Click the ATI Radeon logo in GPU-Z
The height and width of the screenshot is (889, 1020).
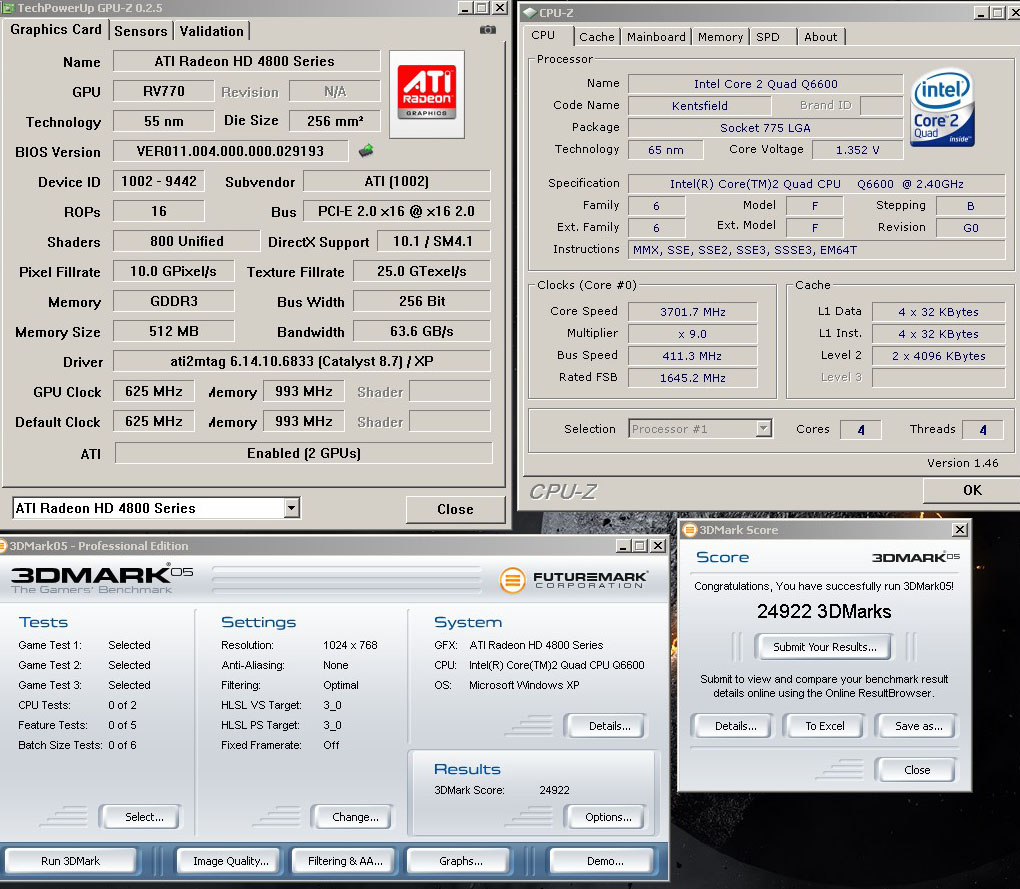pyautogui.click(x=427, y=94)
